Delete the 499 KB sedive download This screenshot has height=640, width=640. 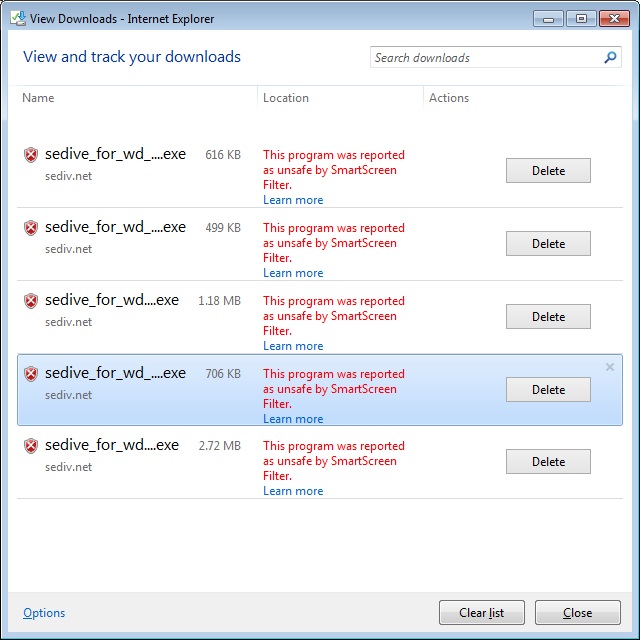point(548,244)
